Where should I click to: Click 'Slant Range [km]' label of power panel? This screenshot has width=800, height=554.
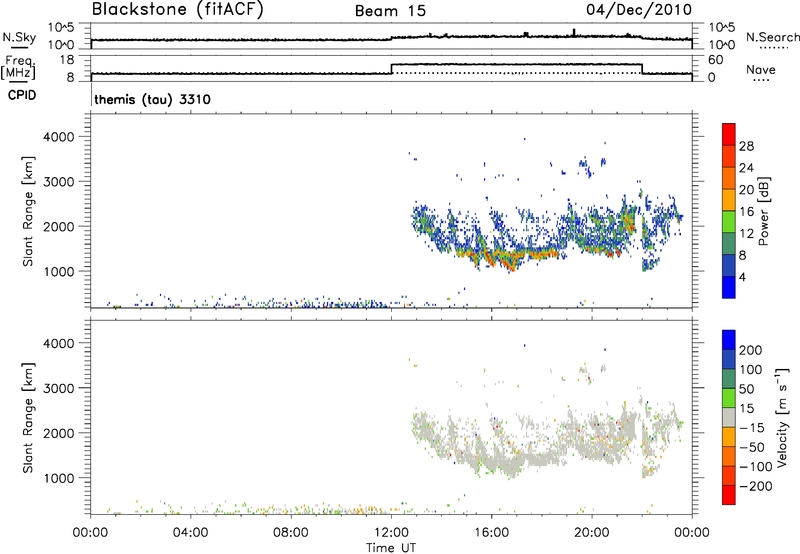tap(28, 211)
